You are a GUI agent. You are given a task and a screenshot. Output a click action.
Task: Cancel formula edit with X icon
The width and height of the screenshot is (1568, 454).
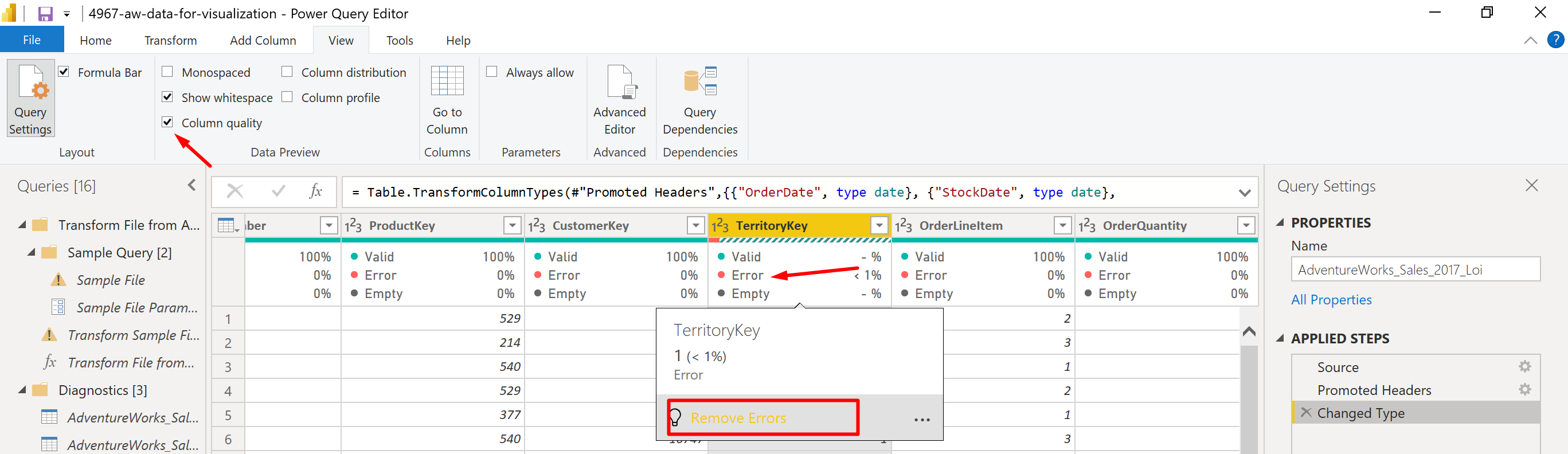[x=235, y=191]
